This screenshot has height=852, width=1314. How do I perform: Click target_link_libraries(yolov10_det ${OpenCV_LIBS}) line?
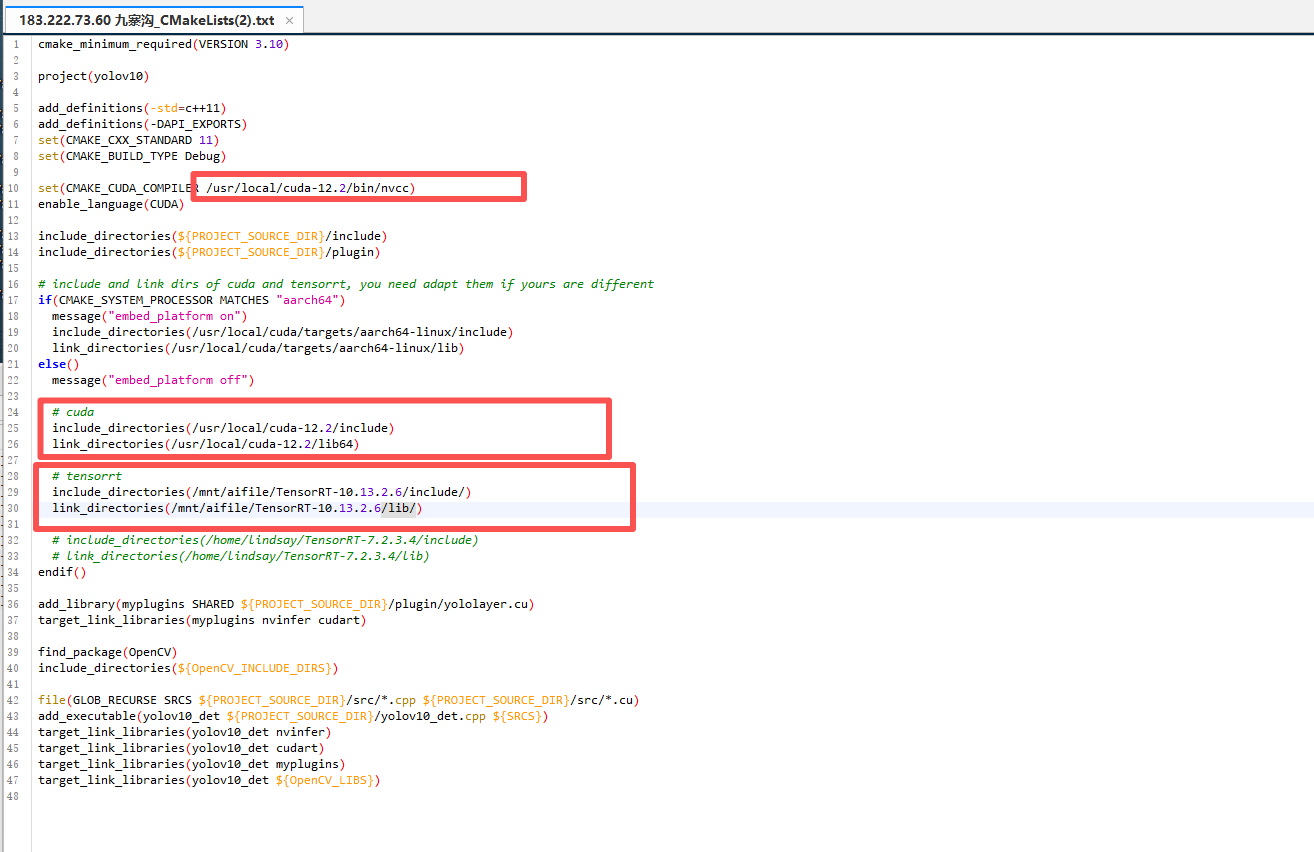209,780
